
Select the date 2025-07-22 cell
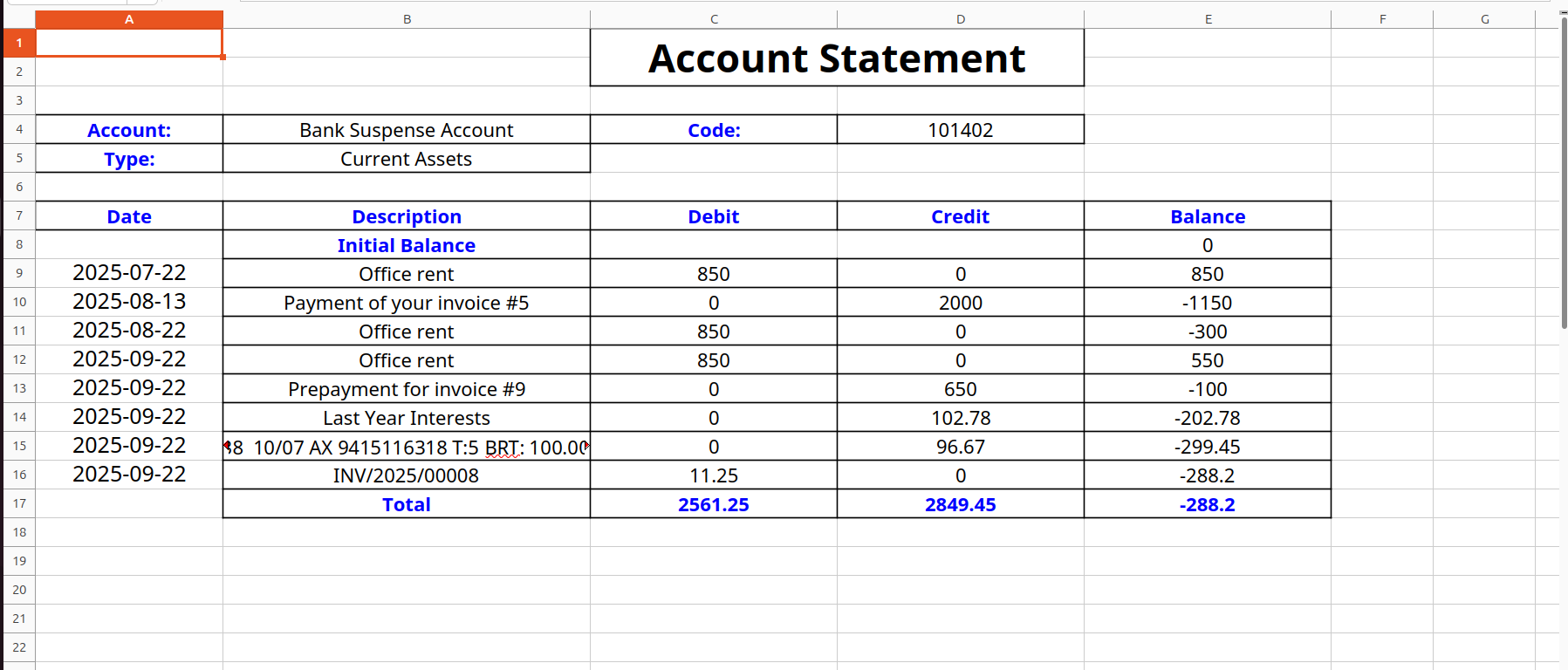pos(129,273)
